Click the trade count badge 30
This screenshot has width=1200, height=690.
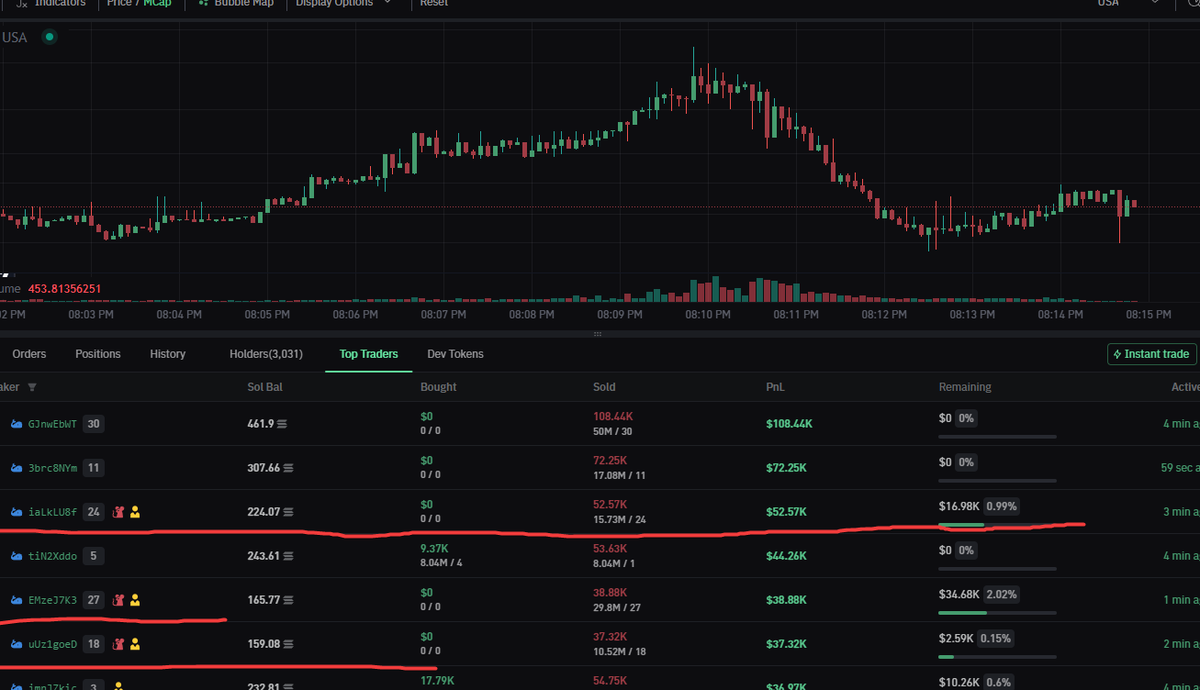[x=93, y=424]
